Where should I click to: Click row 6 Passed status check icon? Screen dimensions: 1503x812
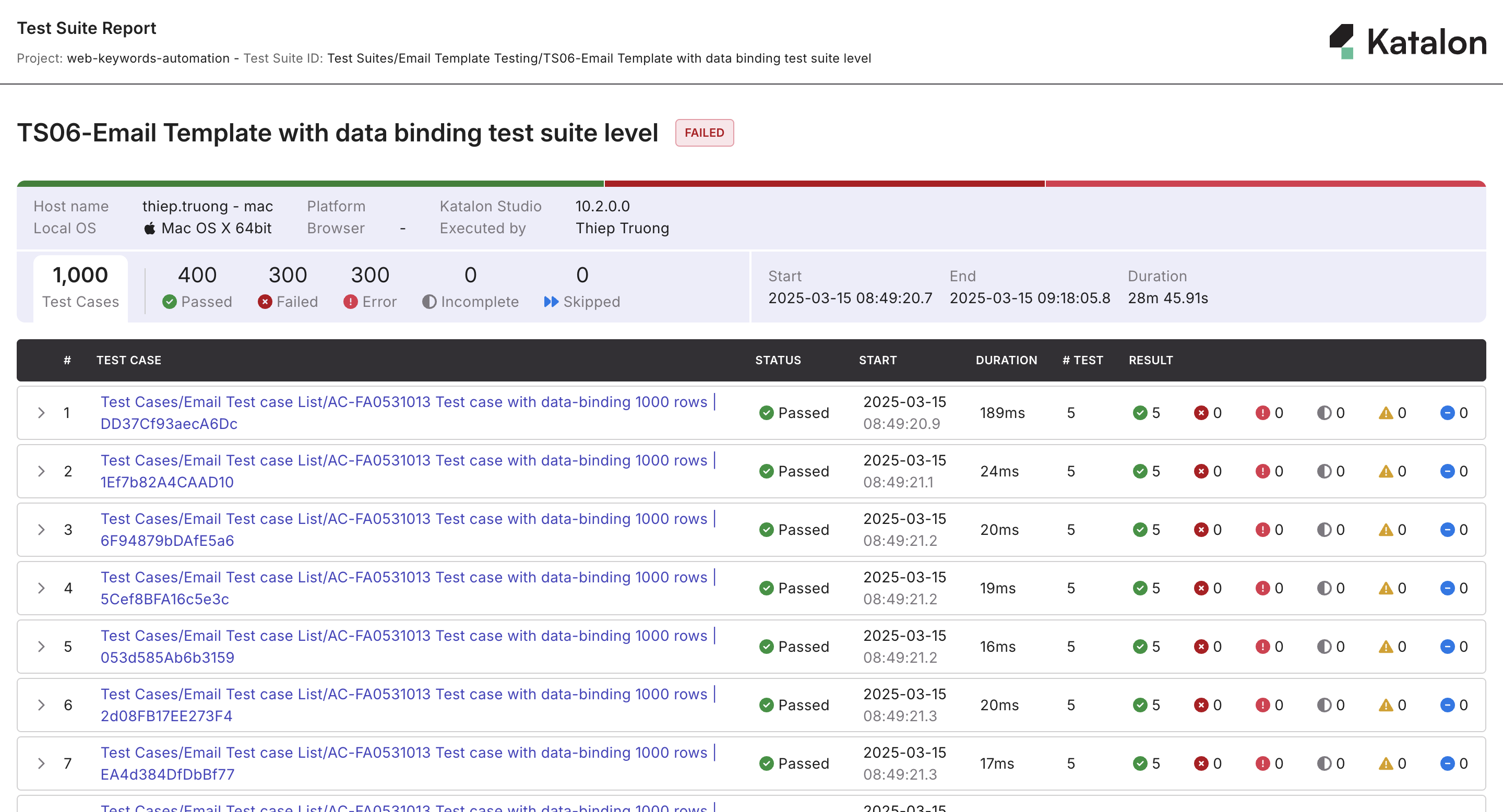[767, 704]
